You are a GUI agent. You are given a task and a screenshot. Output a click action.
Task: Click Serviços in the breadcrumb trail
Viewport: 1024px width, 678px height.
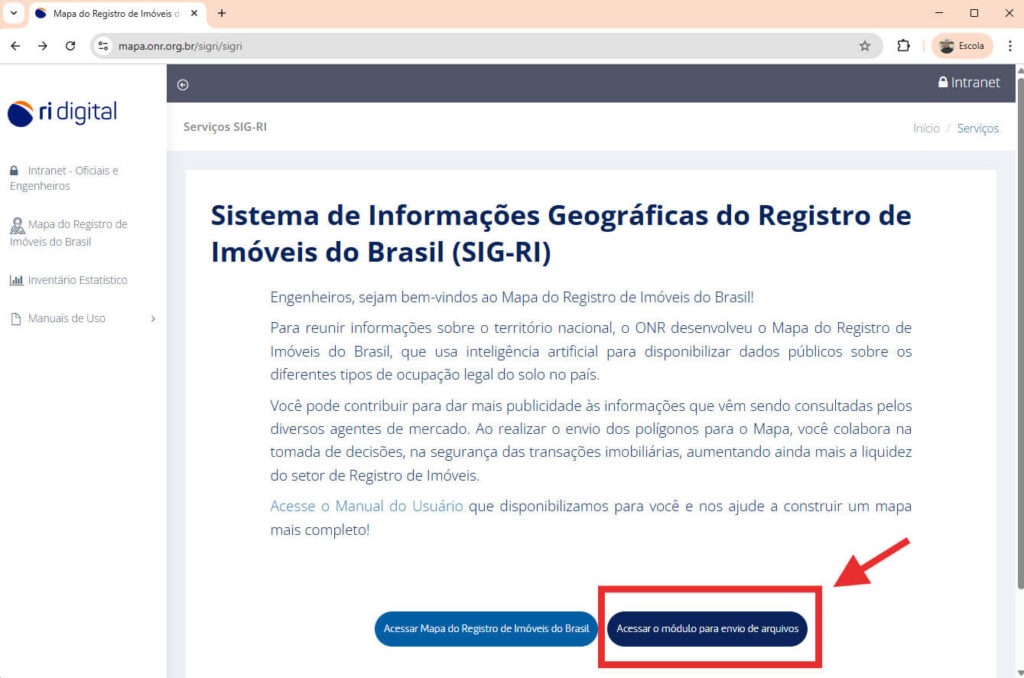click(979, 128)
